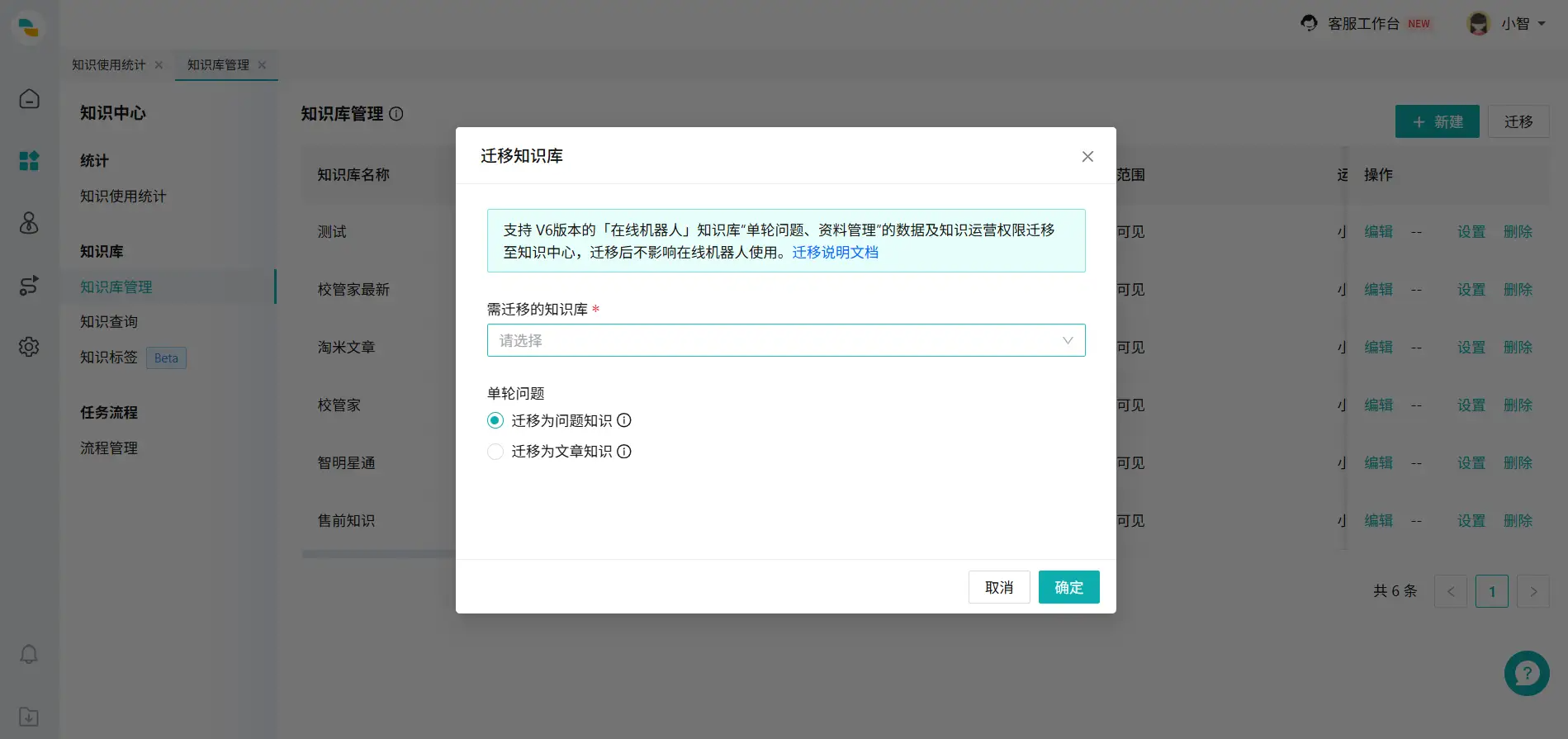
Task: Click the 知识库名称 column header
Action: tap(353, 175)
